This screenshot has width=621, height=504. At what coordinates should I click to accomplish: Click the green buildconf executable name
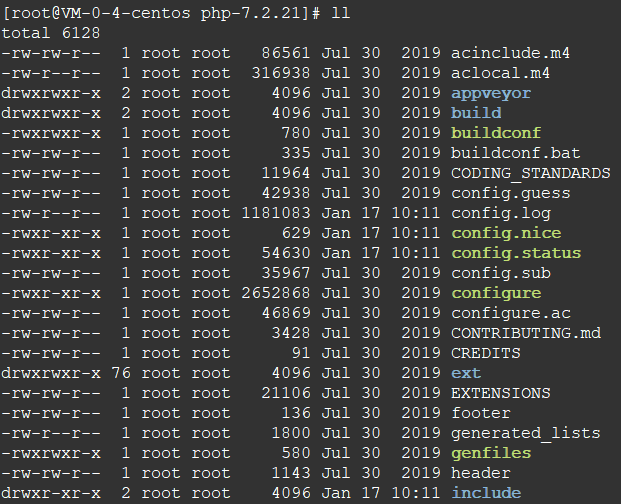496,133
